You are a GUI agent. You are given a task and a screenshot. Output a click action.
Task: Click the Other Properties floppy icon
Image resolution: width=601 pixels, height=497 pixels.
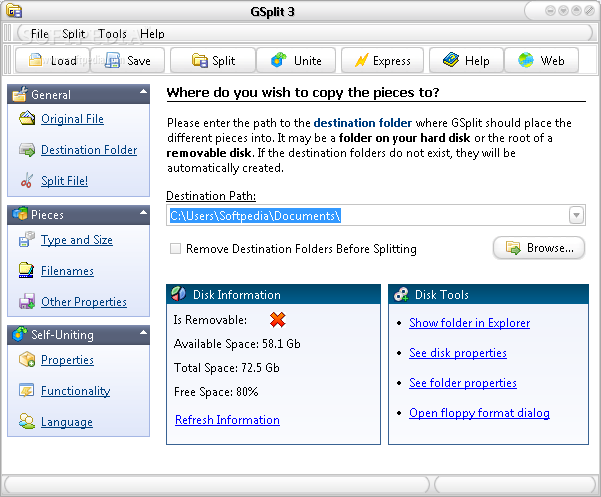(27, 301)
